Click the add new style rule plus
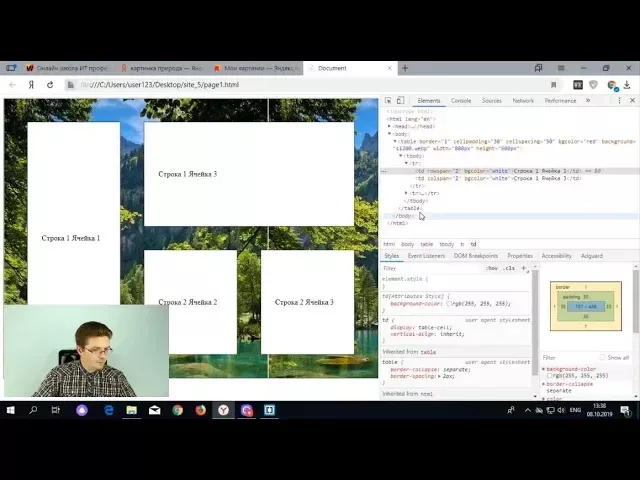The image size is (640, 480). pyautogui.click(x=524, y=268)
